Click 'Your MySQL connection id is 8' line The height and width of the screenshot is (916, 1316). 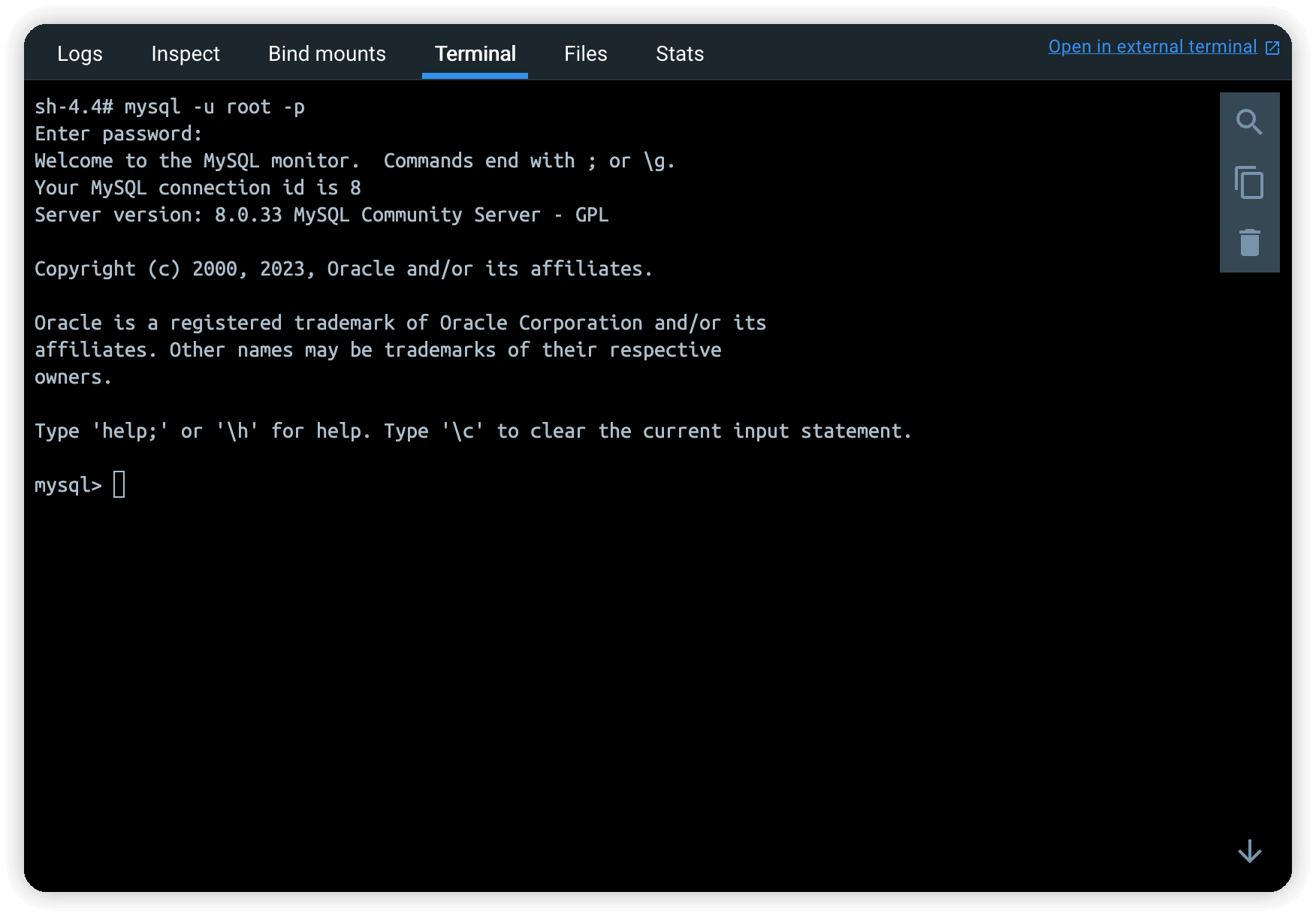[x=198, y=188]
